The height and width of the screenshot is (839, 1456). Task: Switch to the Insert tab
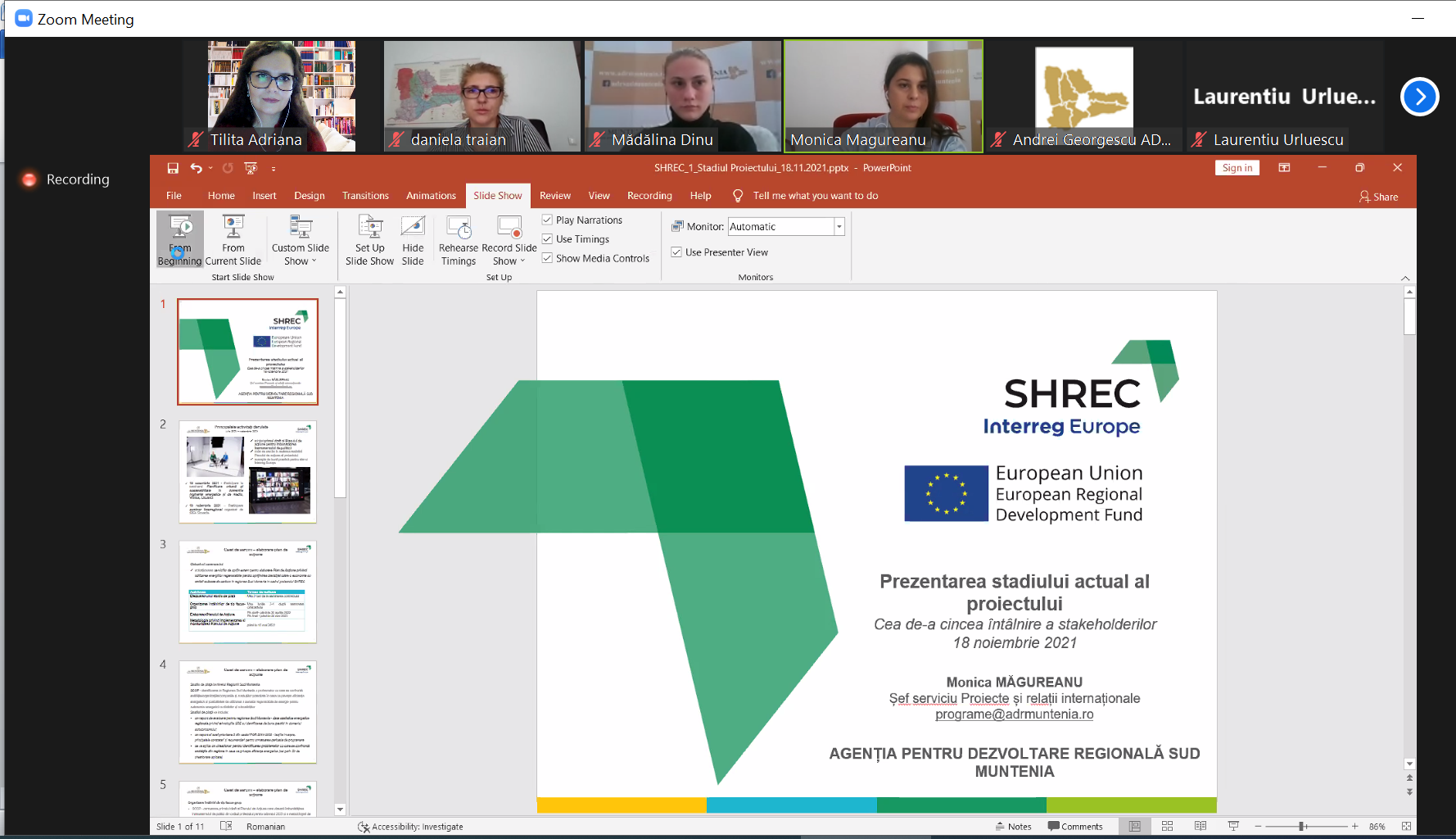coord(265,196)
